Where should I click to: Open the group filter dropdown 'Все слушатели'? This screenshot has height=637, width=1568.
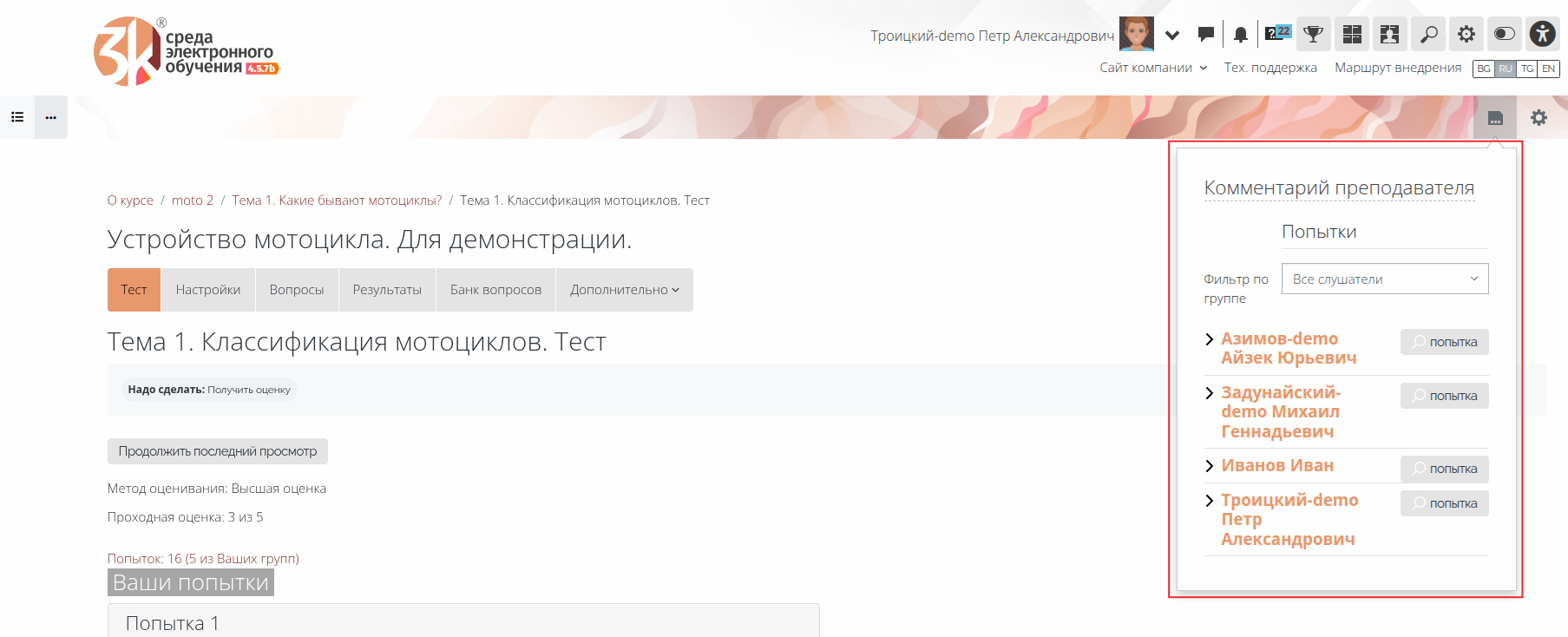[x=1384, y=279]
